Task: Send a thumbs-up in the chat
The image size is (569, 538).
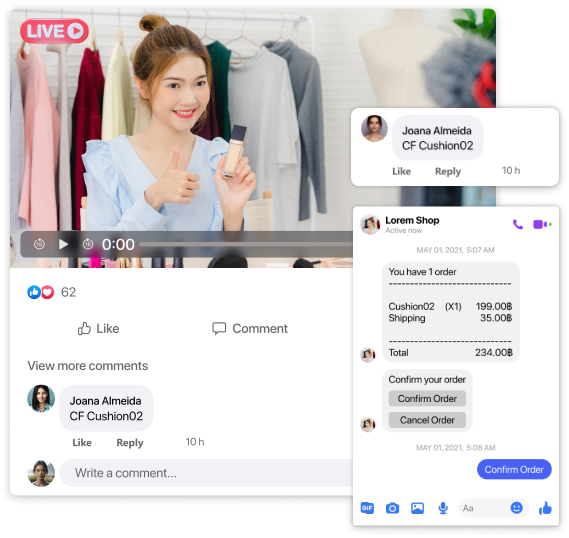Action: click(x=545, y=508)
